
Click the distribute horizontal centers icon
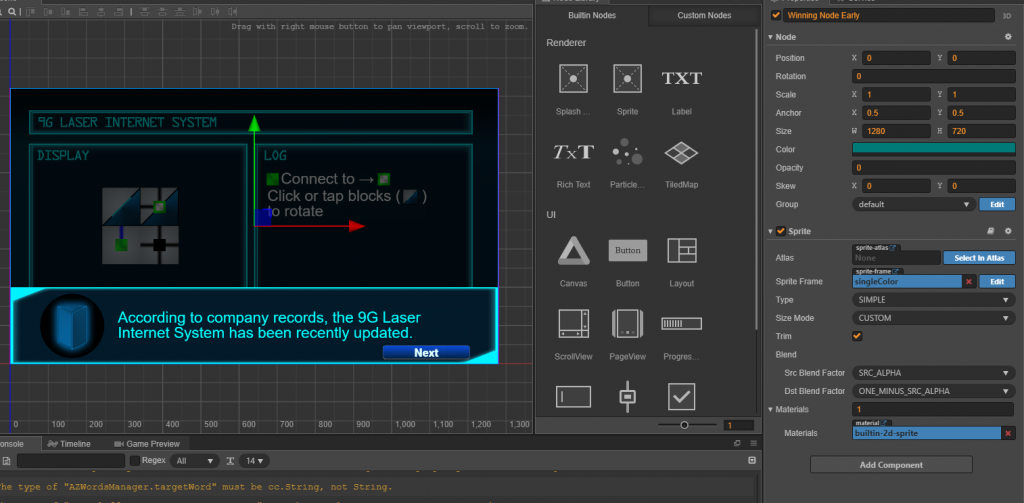click(x=215, y=12)
